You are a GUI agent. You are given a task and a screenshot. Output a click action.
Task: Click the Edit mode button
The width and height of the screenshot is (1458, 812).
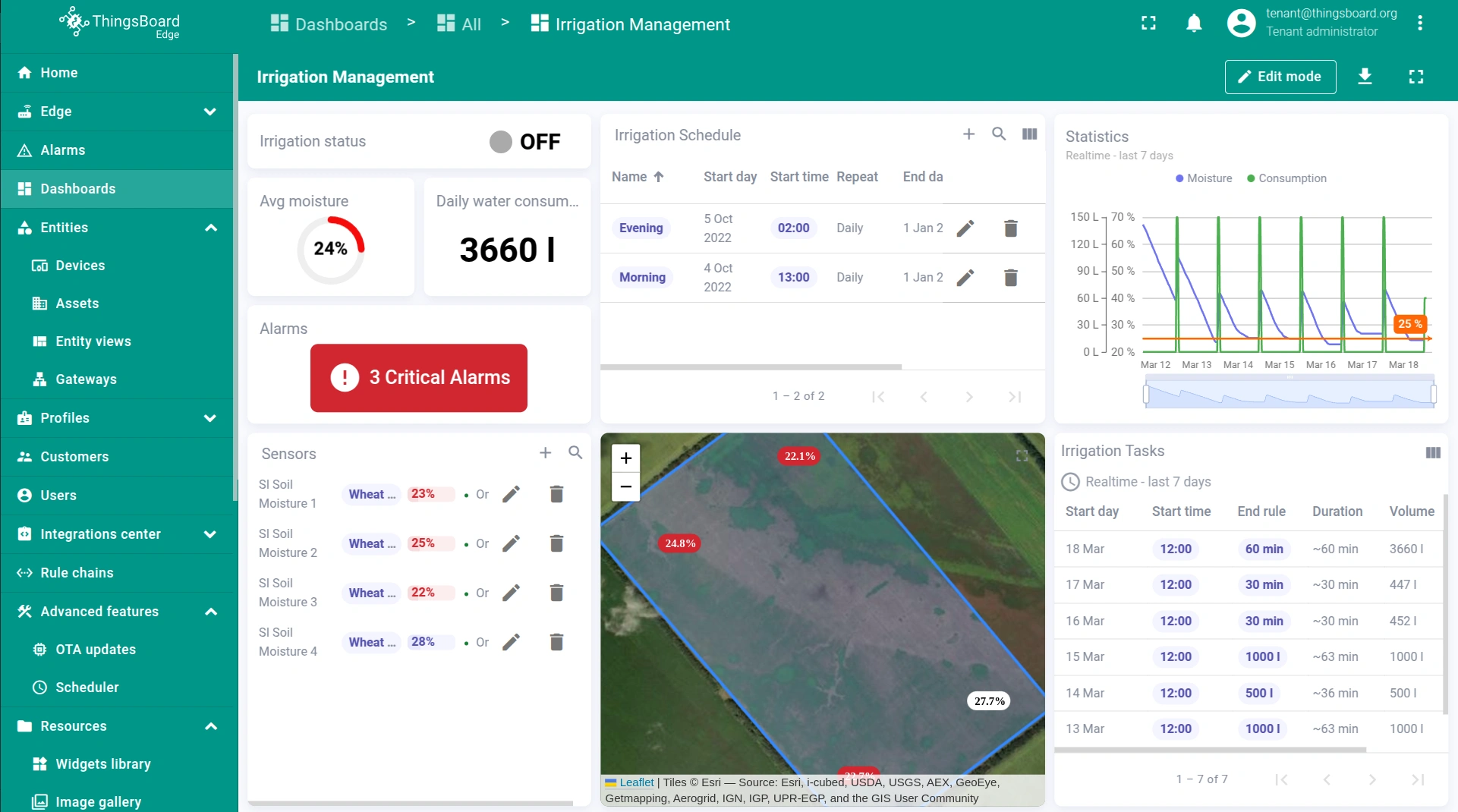point(1280,77)
